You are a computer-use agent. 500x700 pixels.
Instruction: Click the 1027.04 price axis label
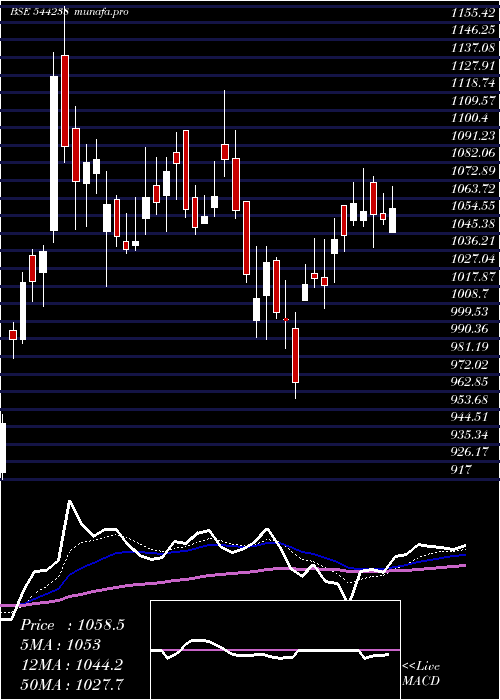pos(473,259)
